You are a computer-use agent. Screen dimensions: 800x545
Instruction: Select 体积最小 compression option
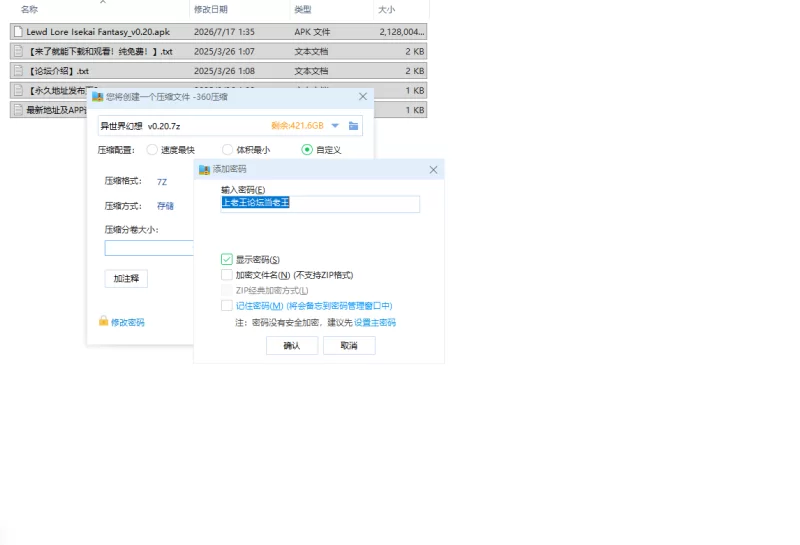pyautogui.click(x=227, y=150)
